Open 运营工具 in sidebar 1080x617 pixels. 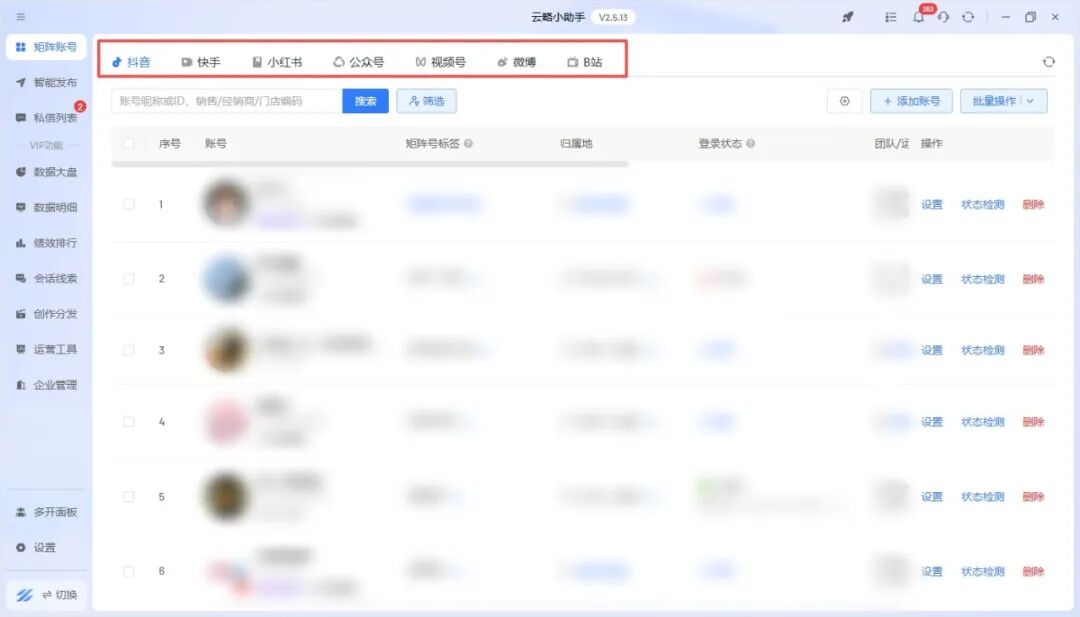tap(46, 349)
